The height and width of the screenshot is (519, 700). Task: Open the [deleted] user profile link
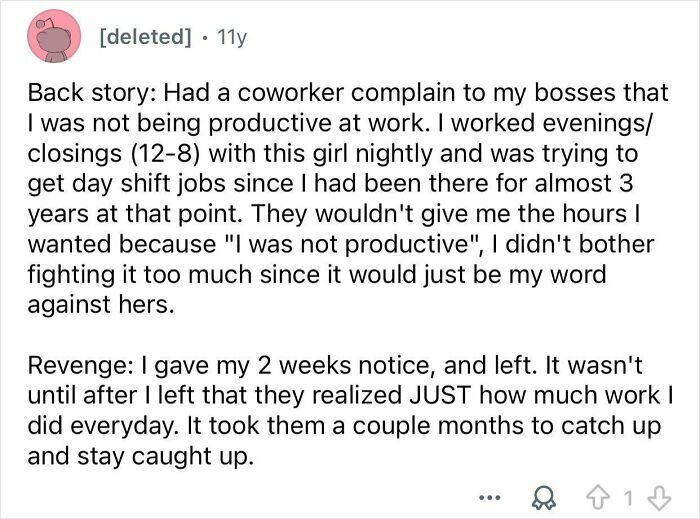tap(144, 37)
